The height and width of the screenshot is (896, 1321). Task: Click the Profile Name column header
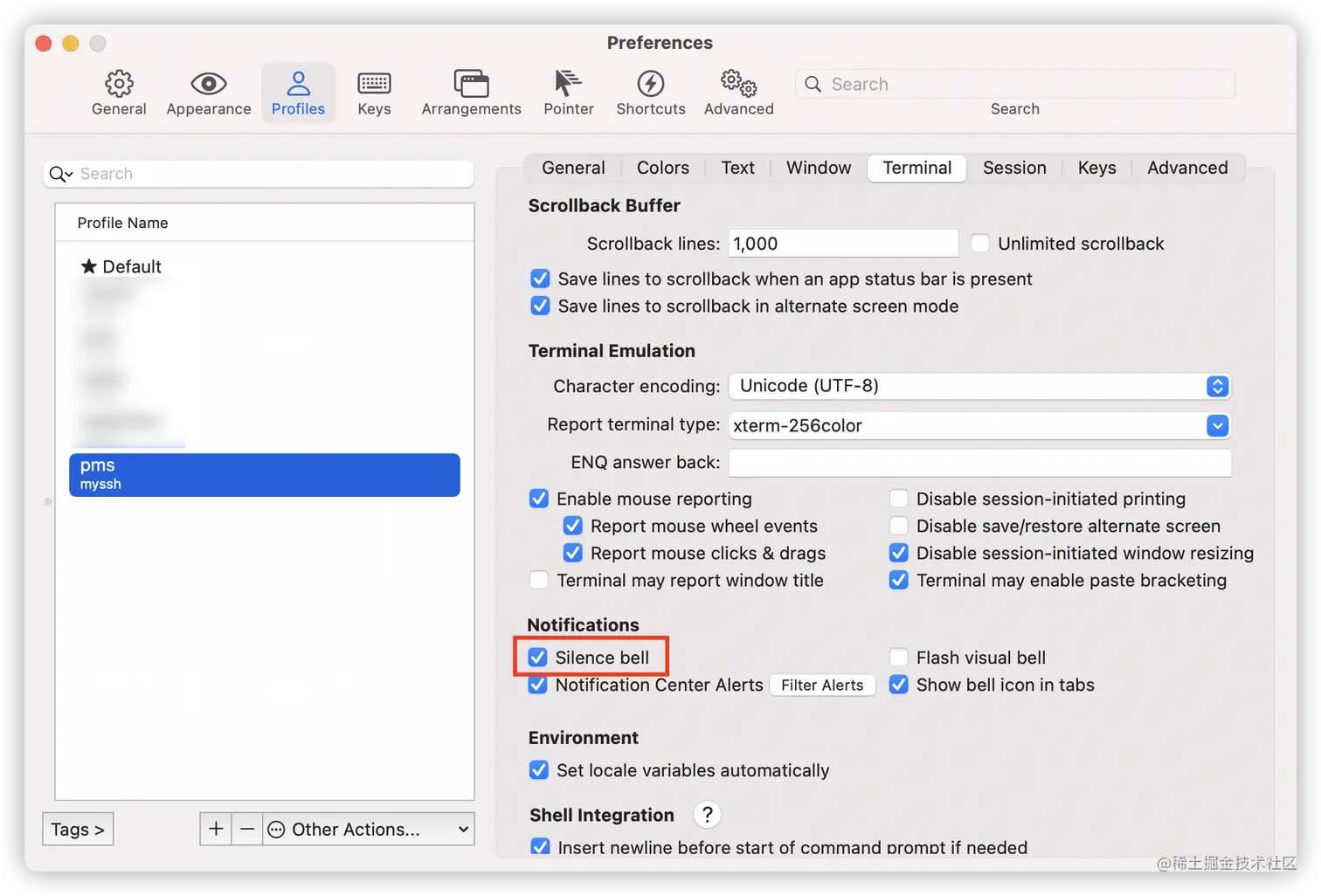click(265, 223)
